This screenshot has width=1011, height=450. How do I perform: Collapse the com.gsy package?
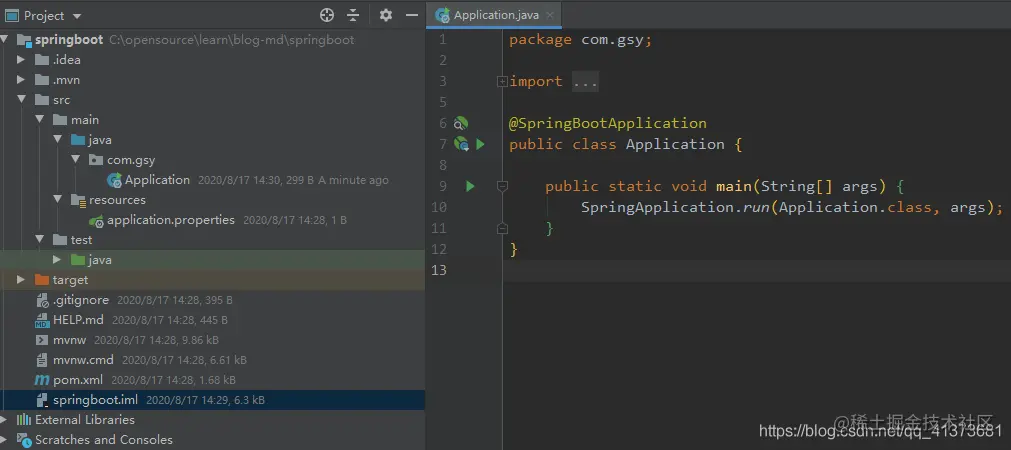(75, 160)
